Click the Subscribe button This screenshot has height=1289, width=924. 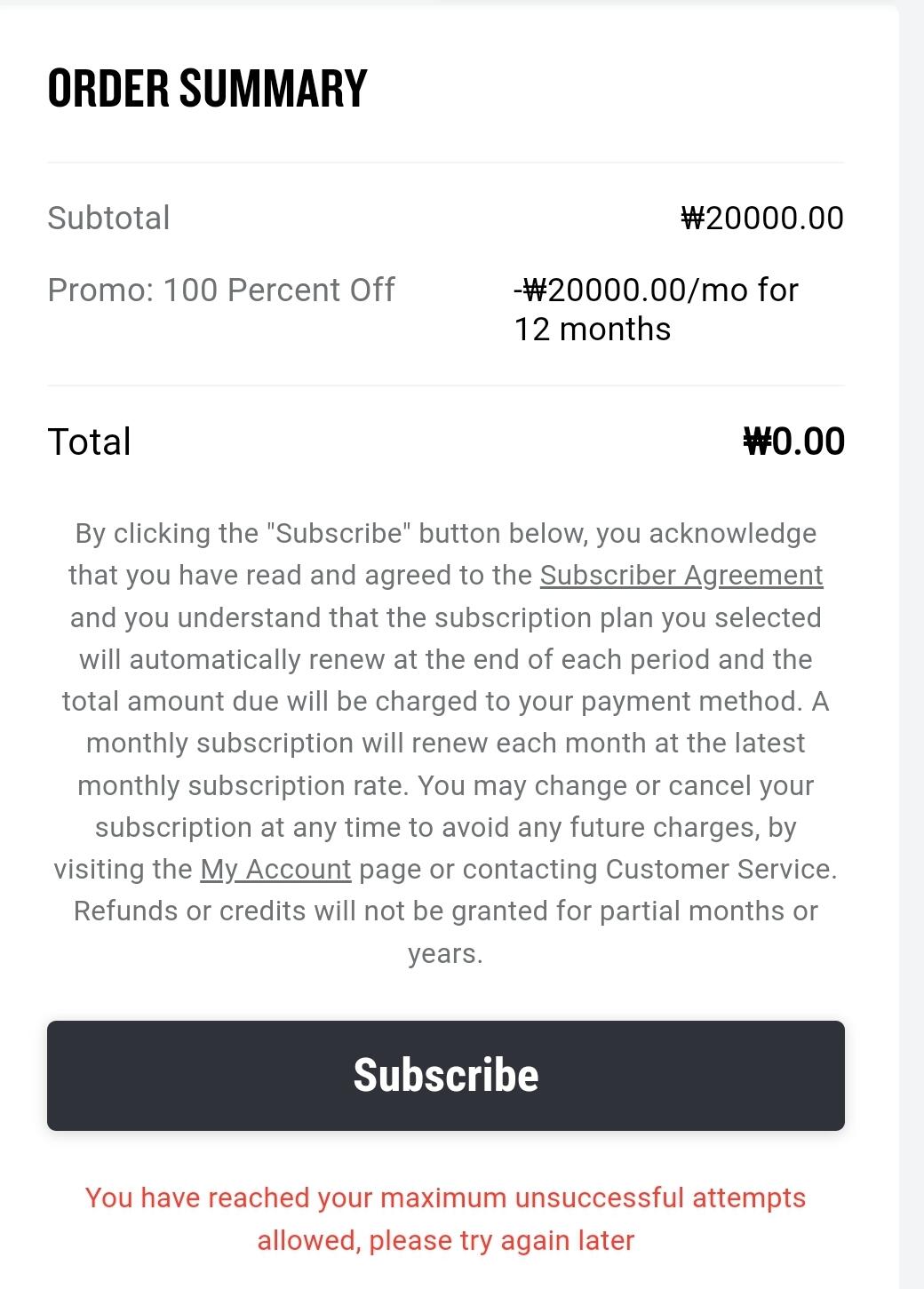click(x=445, y=1075)
